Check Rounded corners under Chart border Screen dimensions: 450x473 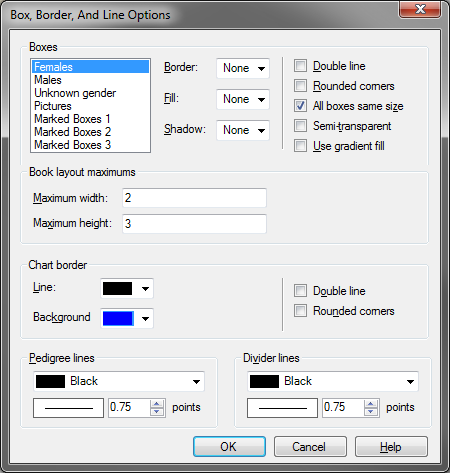tap(300, 311)
